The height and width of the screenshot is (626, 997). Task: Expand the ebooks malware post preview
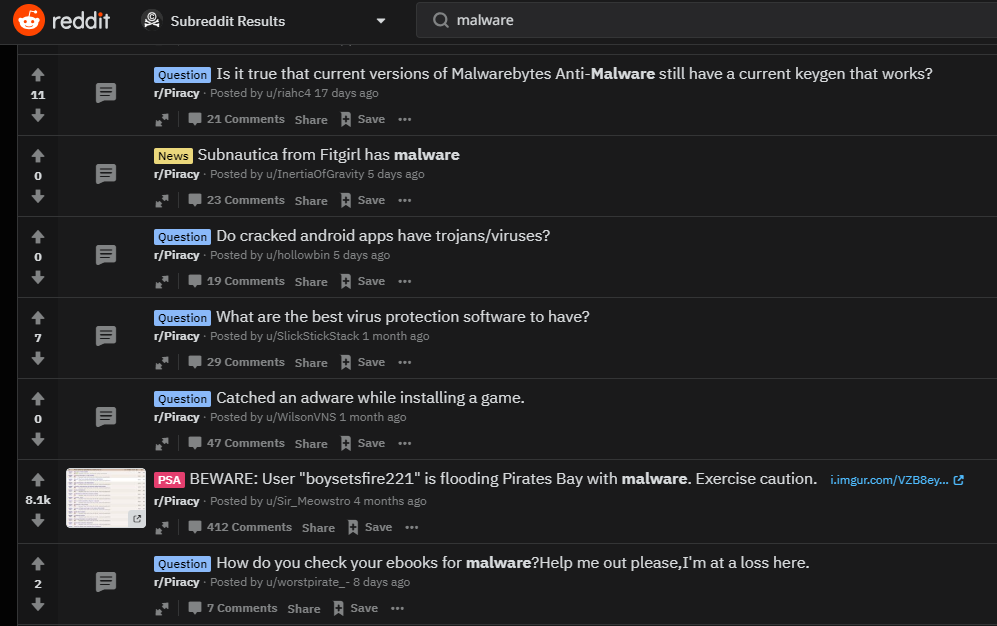(162, 609)
